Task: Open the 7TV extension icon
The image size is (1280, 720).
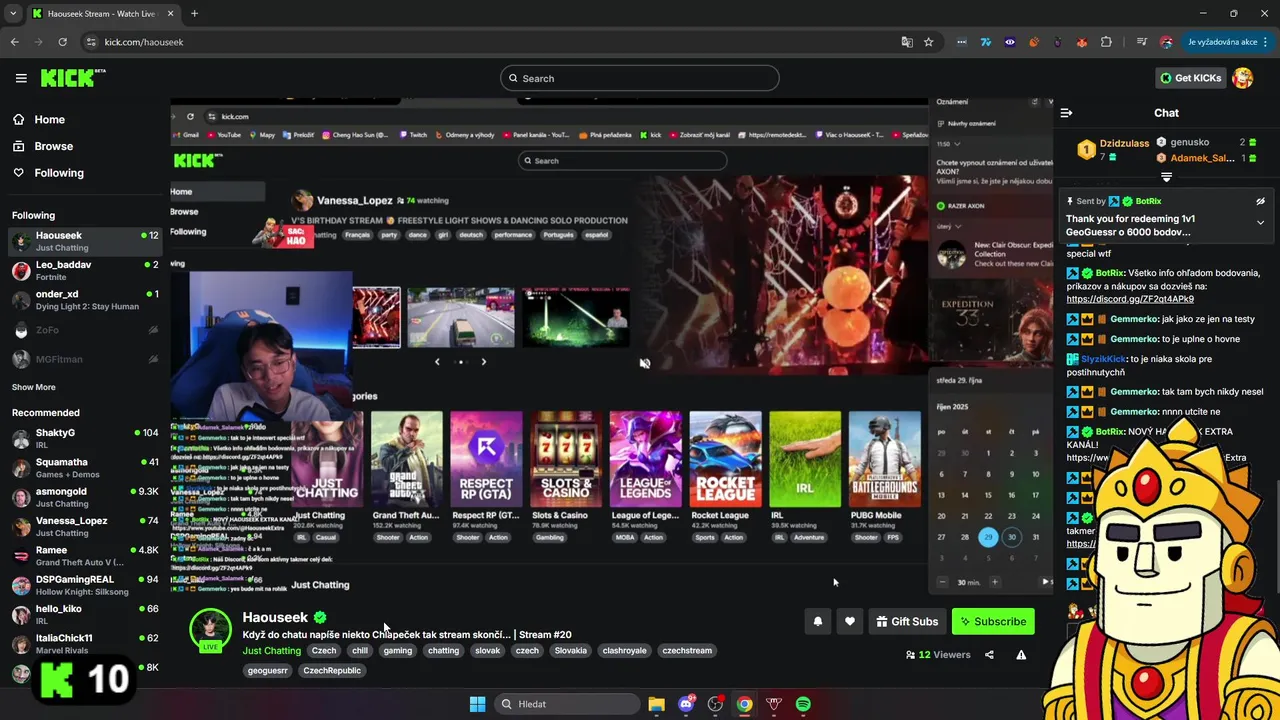Action: click(986, 42)
